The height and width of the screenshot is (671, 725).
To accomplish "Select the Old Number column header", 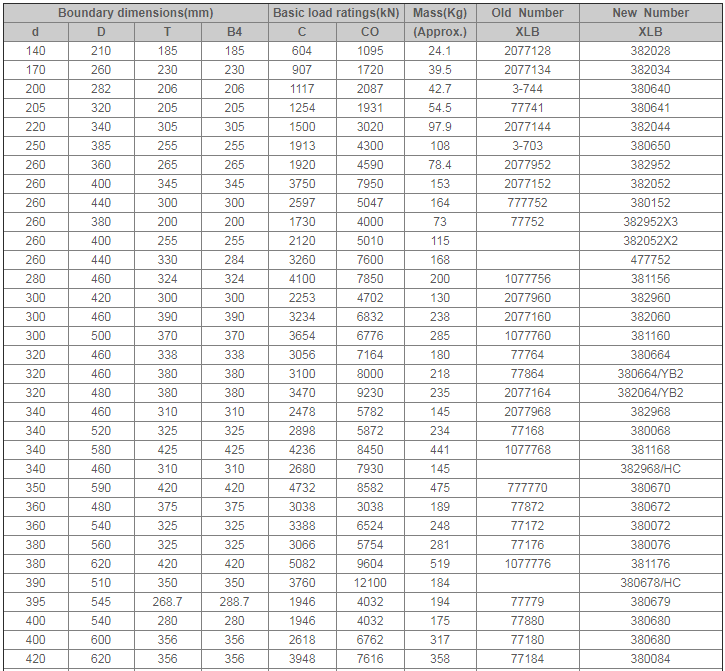I will [x=527, y=13].
